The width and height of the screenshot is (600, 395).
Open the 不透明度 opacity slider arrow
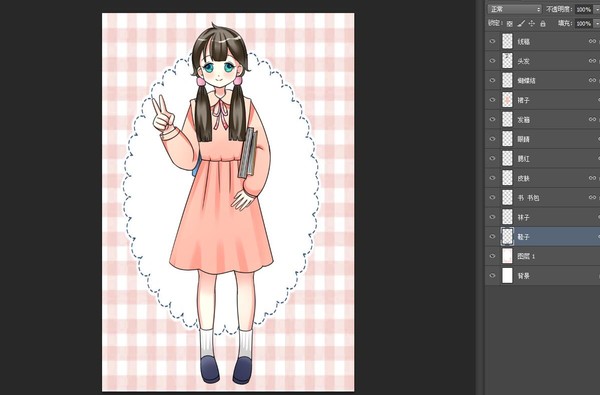(597, 9)
